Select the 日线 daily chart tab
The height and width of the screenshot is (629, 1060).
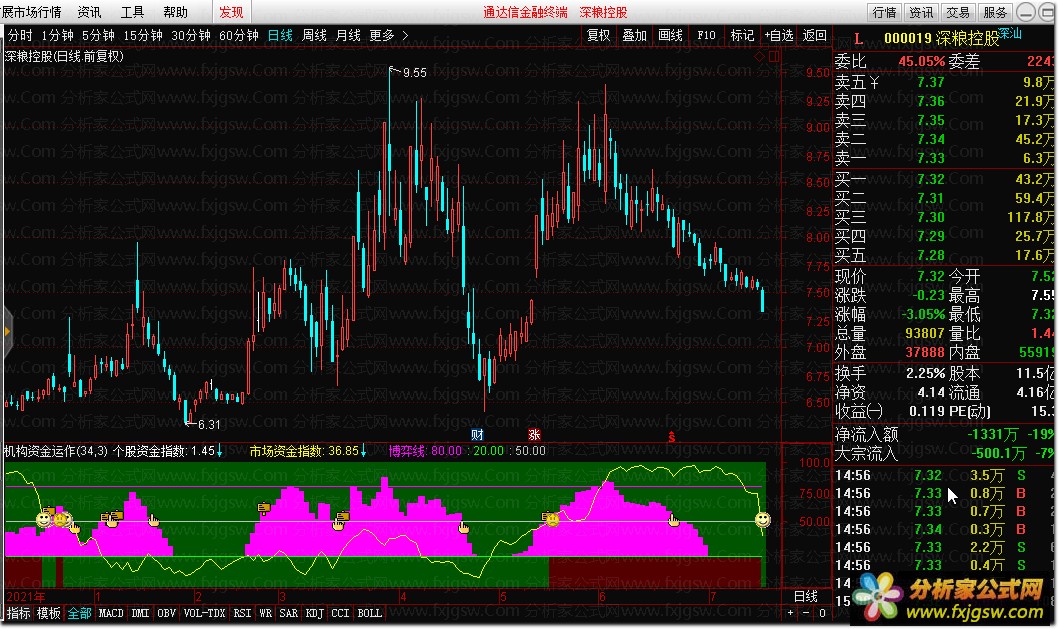click(x=280, y=35)
